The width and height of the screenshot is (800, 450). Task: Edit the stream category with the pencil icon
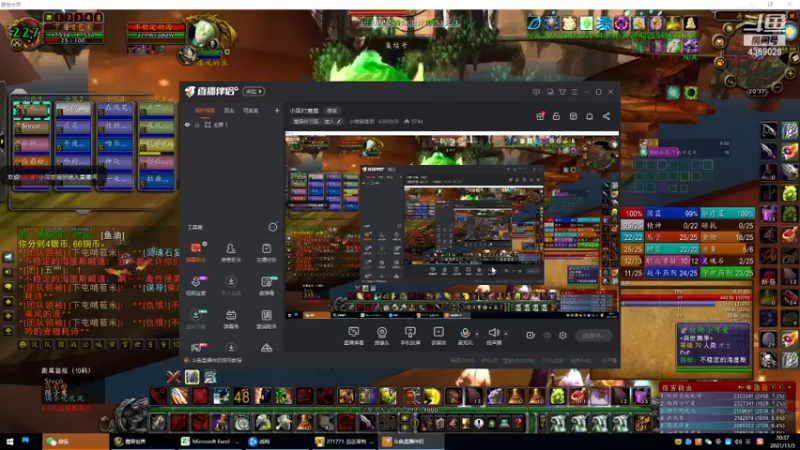(339, 121)
